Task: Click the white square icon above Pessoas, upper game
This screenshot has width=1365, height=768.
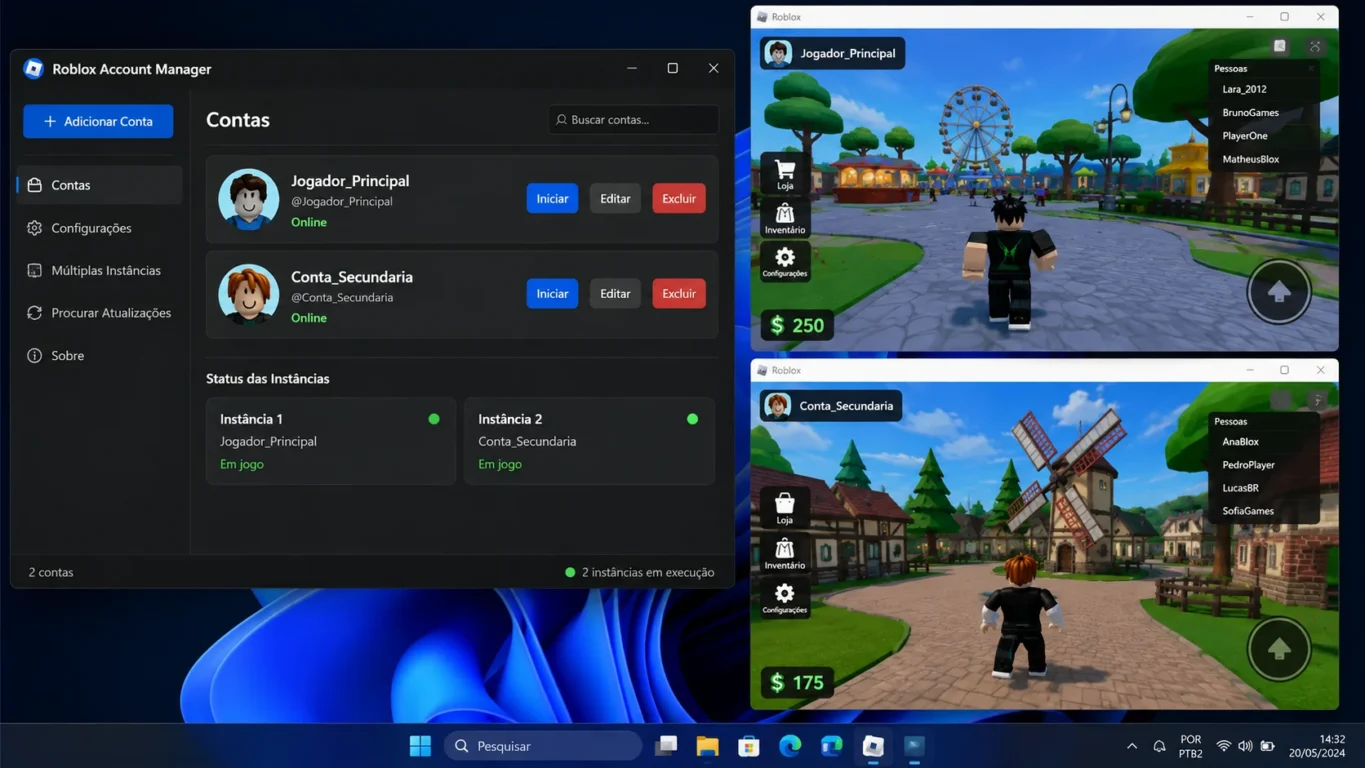Action: click(x=1280, y=46)
